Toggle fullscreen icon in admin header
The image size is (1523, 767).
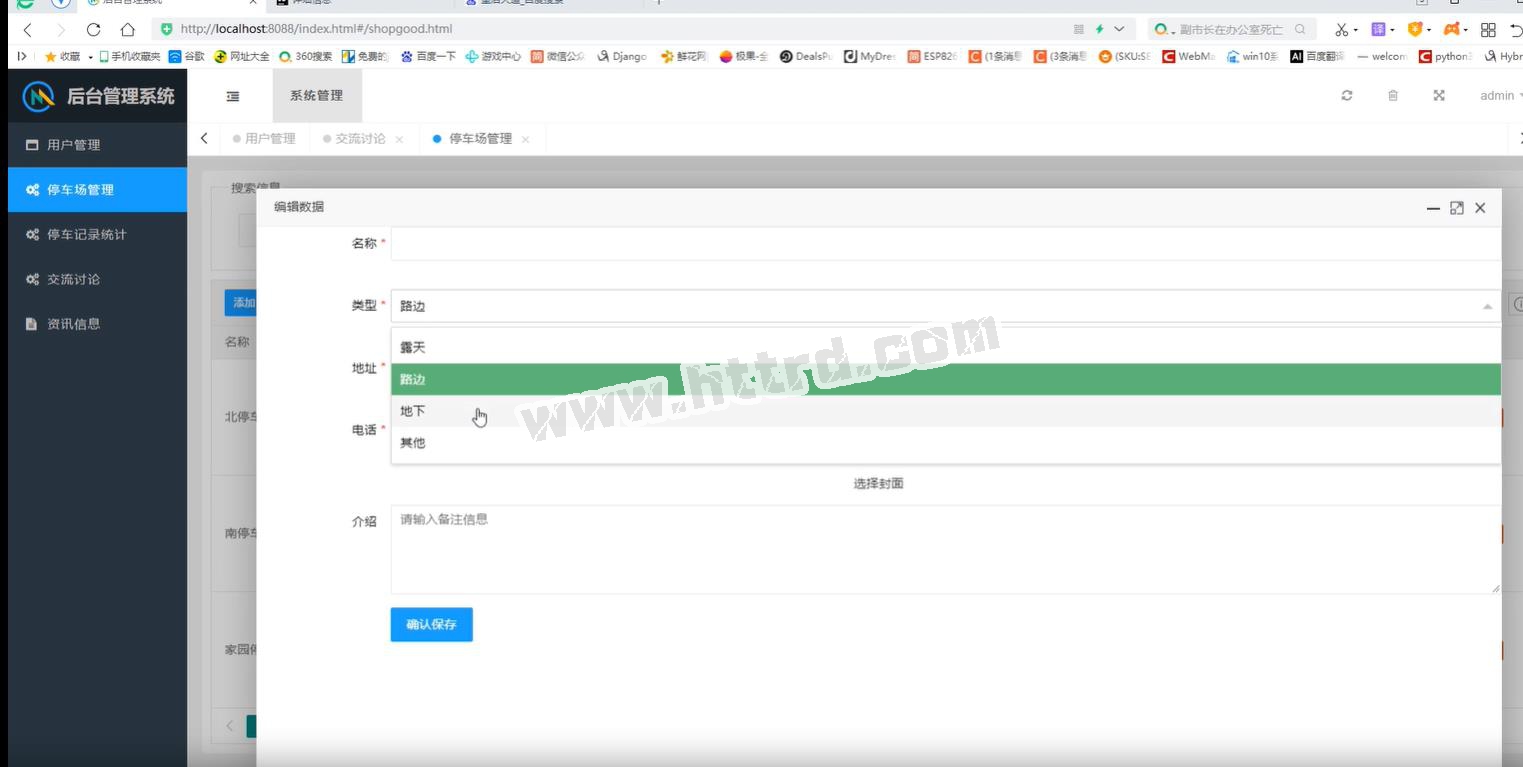[1439, 96]
